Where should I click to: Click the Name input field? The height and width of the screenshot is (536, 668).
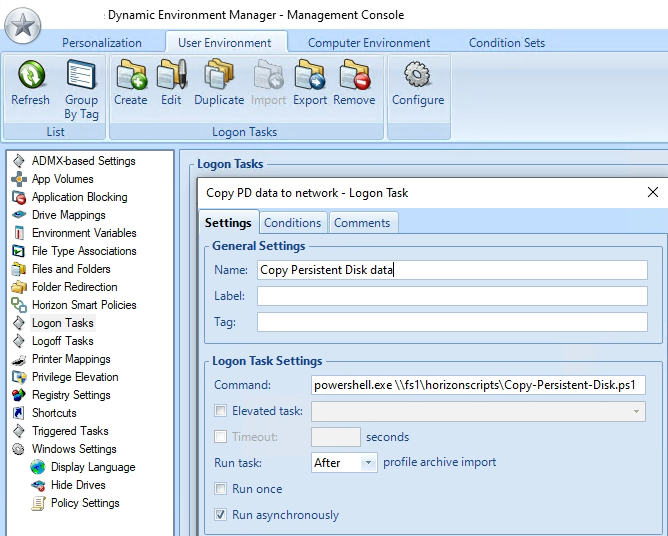452,270
